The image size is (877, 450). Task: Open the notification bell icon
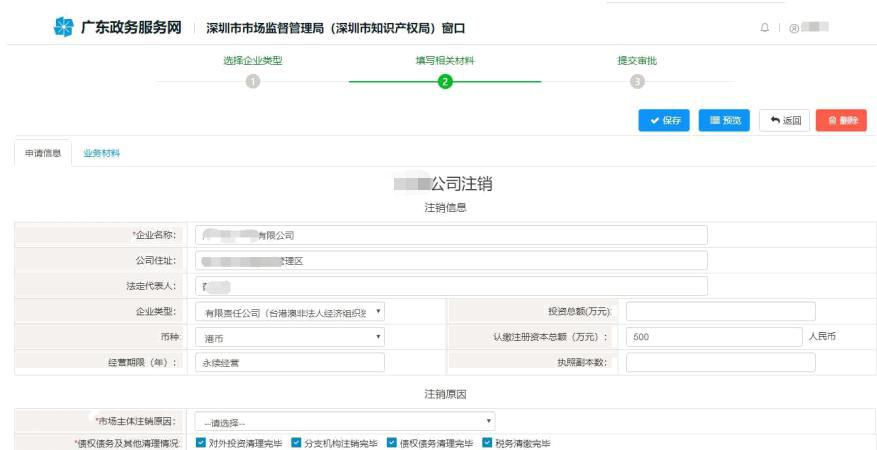pos(765,28)
